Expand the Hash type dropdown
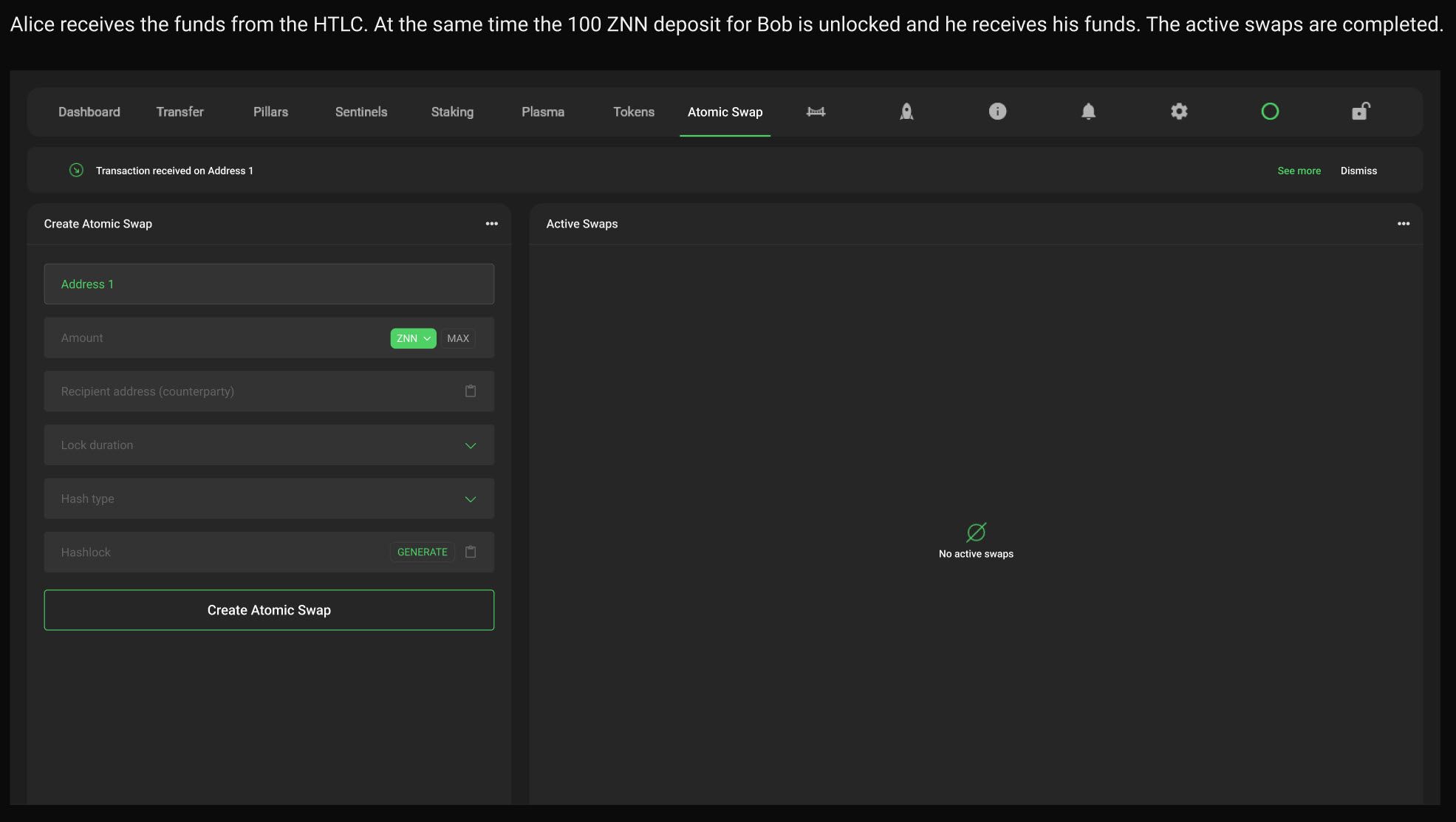This screenshot has height=822, width=1456. click(471, 499)
